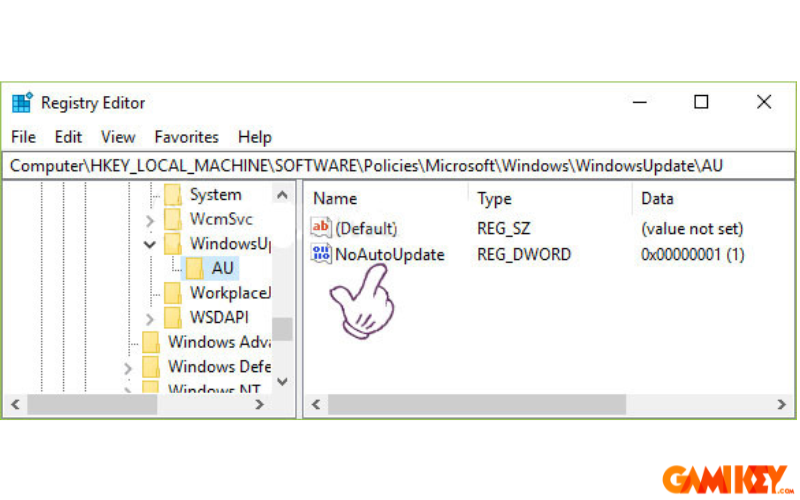Click the tree pane vertical scrollbar thumb
The height and width of the screenshot is (500, 800).
(282, 329)
